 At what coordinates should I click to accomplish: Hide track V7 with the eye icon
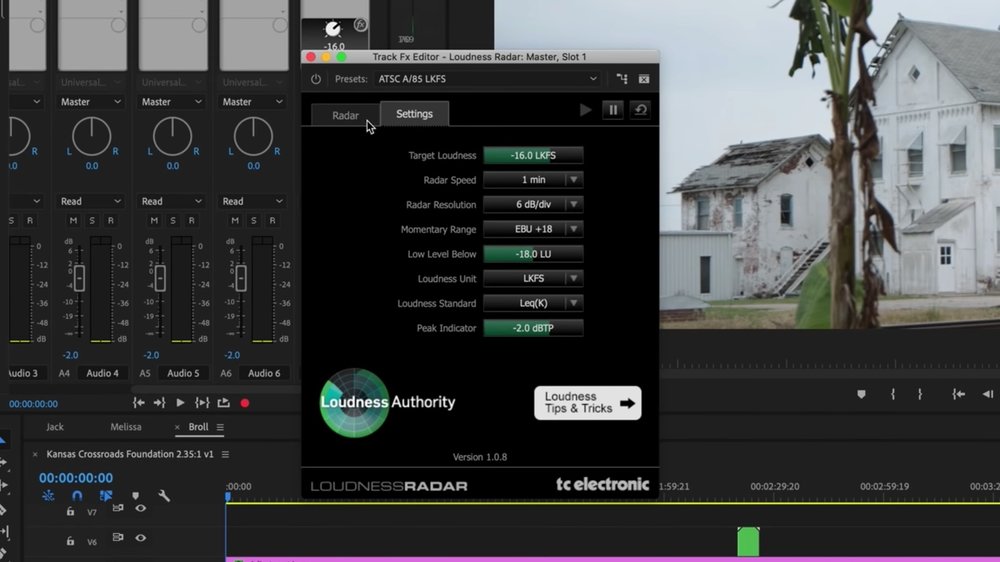[140, 508]
